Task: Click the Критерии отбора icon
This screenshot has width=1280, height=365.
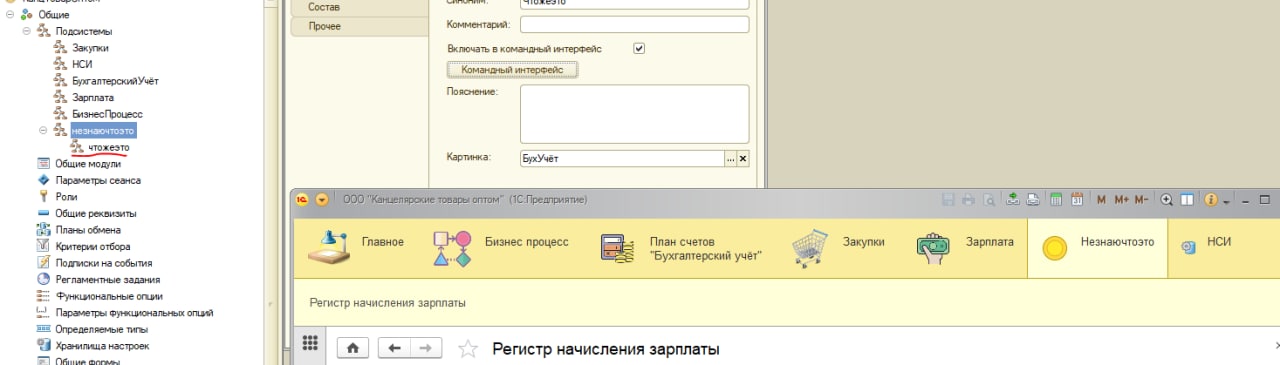Action: [43, 246]
